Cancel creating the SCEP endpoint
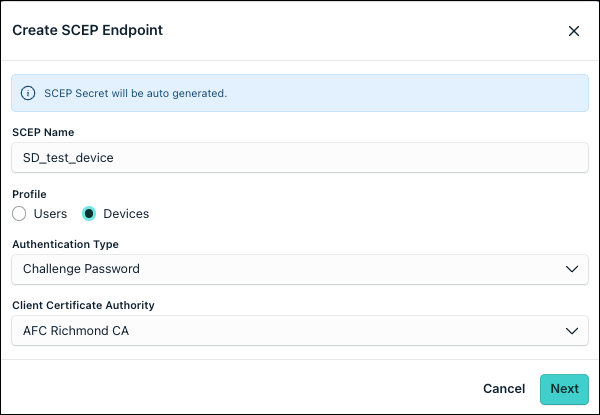Image resolution: width=600 pixels, height=415 pixels. pos(504,389)
